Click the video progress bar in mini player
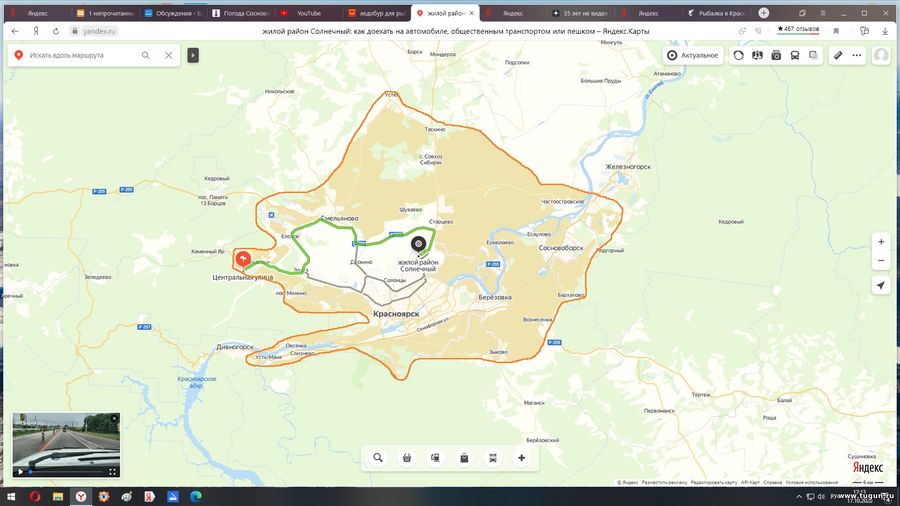 coord(66,472)
